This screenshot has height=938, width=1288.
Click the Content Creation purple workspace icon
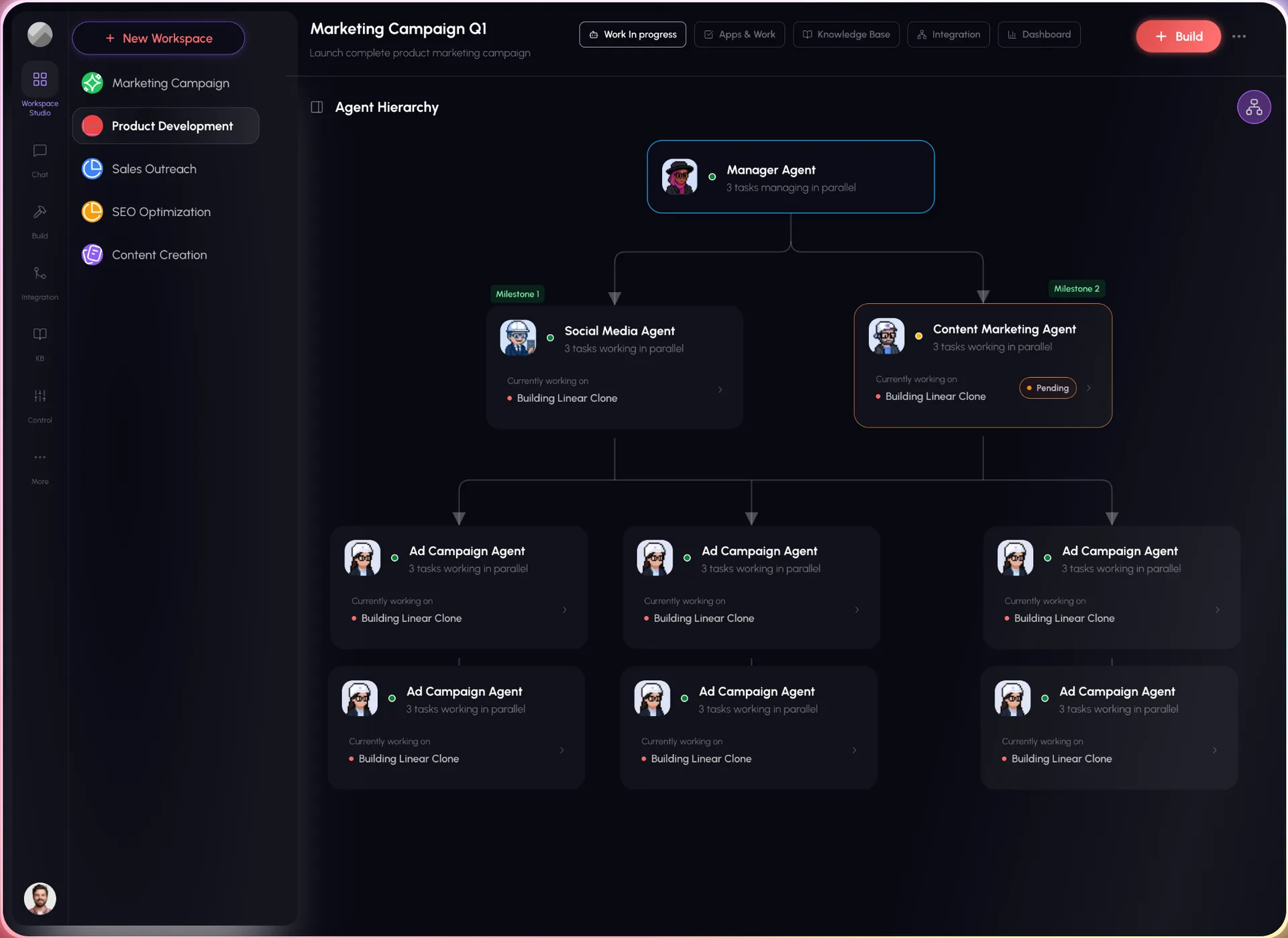click(x=92, y=254)
